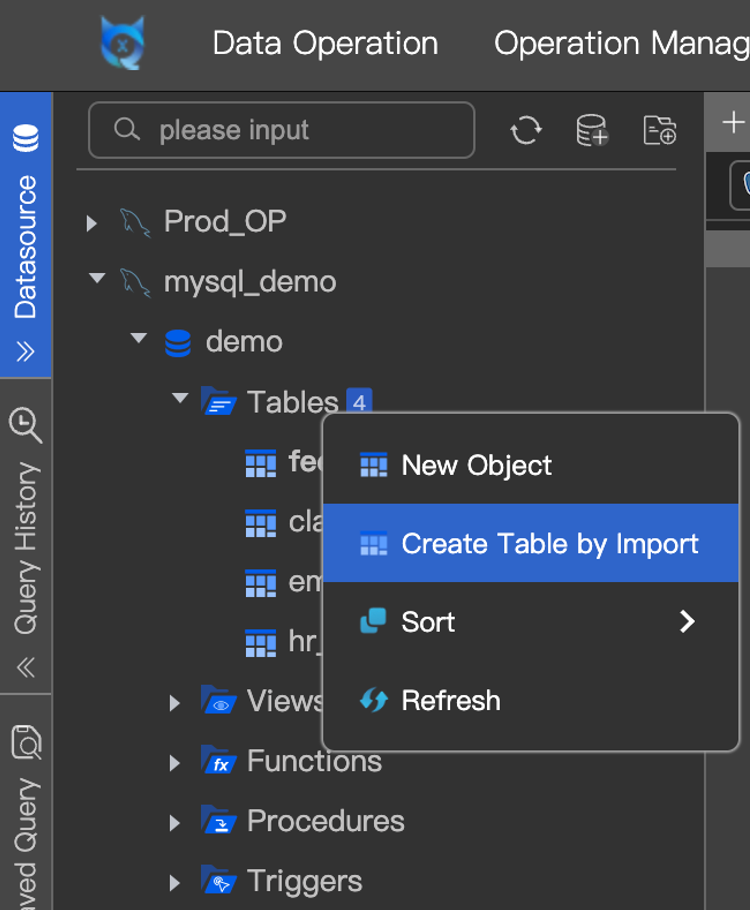
Task: Collapse the demo database node
Action: pyautogui.click(x=139, y=339)
